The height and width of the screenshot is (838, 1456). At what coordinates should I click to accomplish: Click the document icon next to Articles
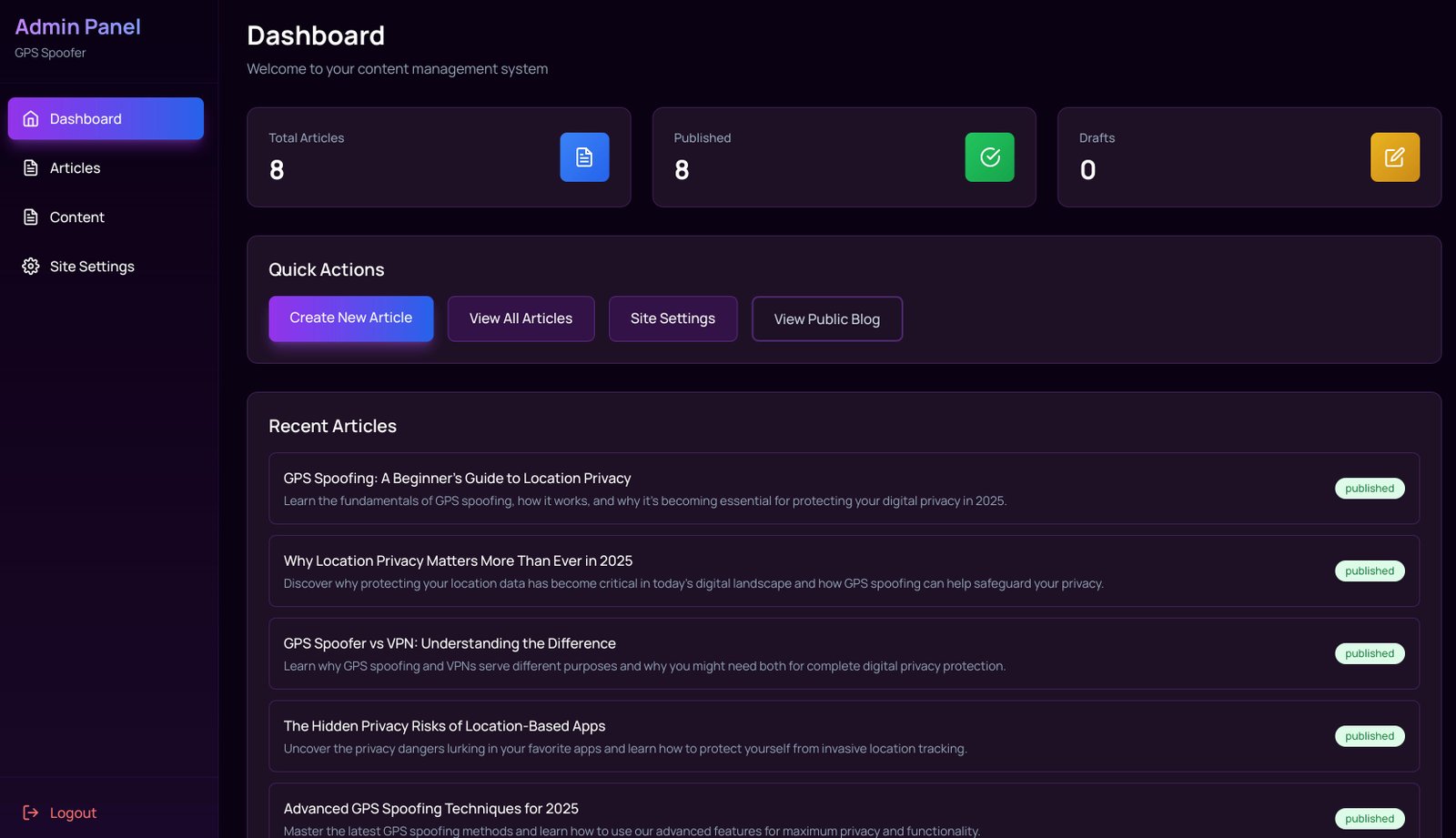click(x=31, y=168)
